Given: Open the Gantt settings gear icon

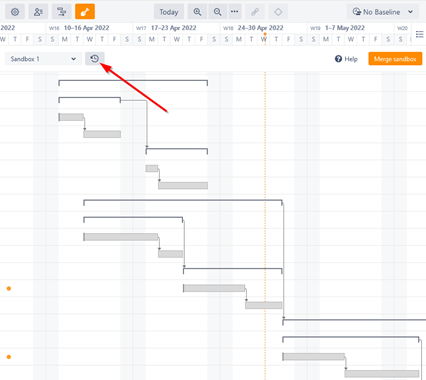Looking at the screenshot, I should tap(15, 12).
